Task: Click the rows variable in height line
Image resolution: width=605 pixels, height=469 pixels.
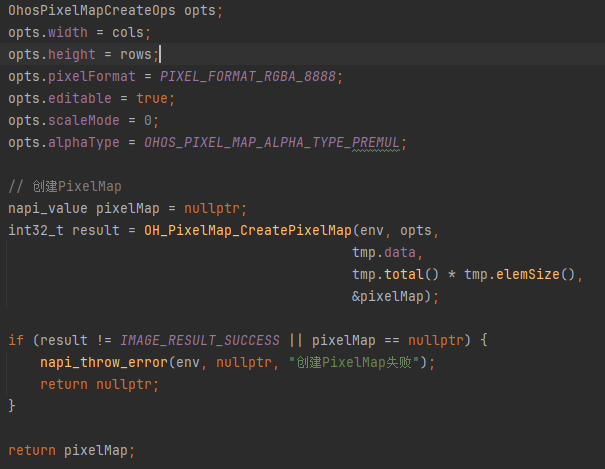Action: click(139, 54)
